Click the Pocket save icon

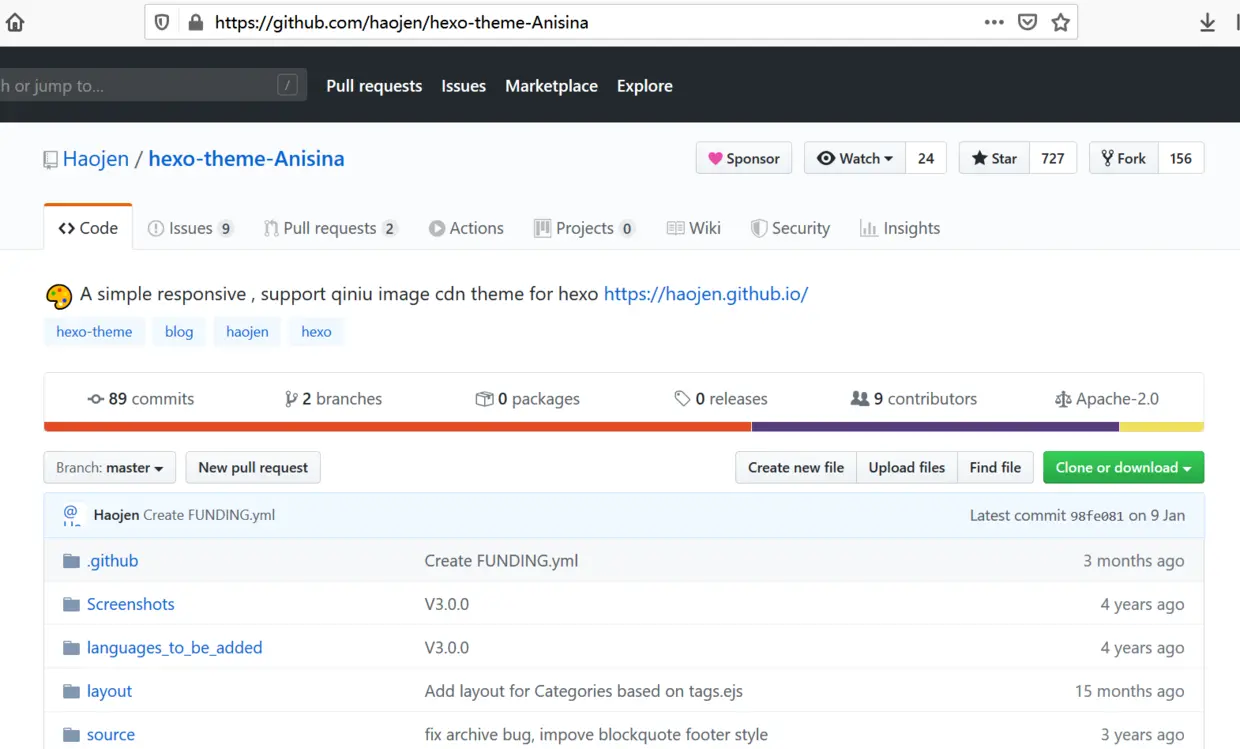(1027, 22)
